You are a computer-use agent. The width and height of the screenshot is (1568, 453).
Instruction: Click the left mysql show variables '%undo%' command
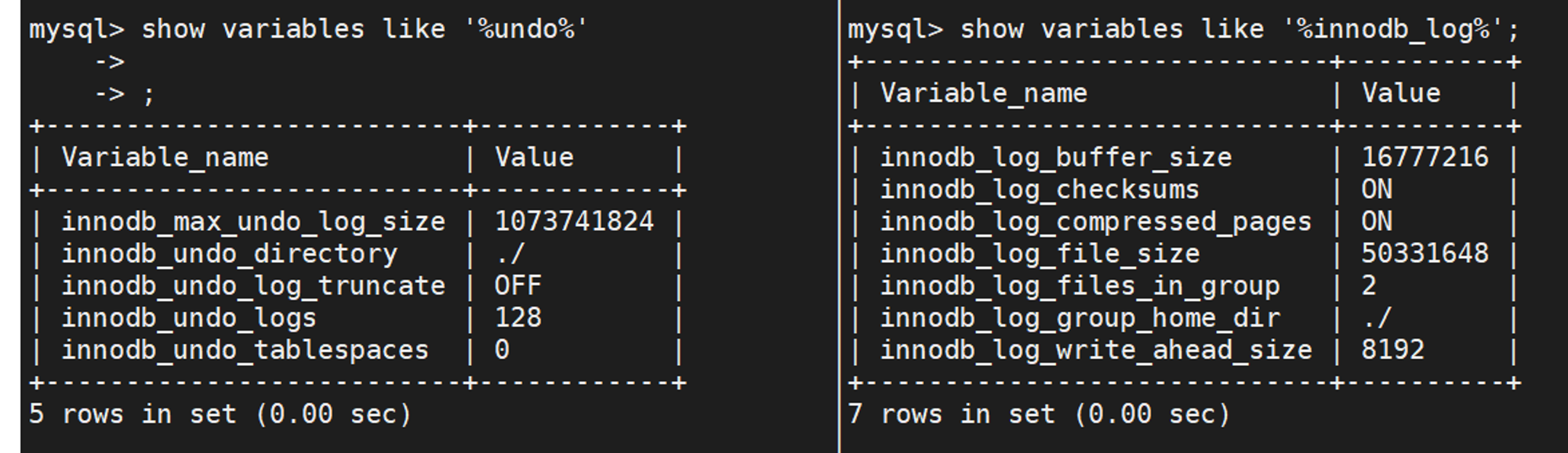tap(308, 30)
